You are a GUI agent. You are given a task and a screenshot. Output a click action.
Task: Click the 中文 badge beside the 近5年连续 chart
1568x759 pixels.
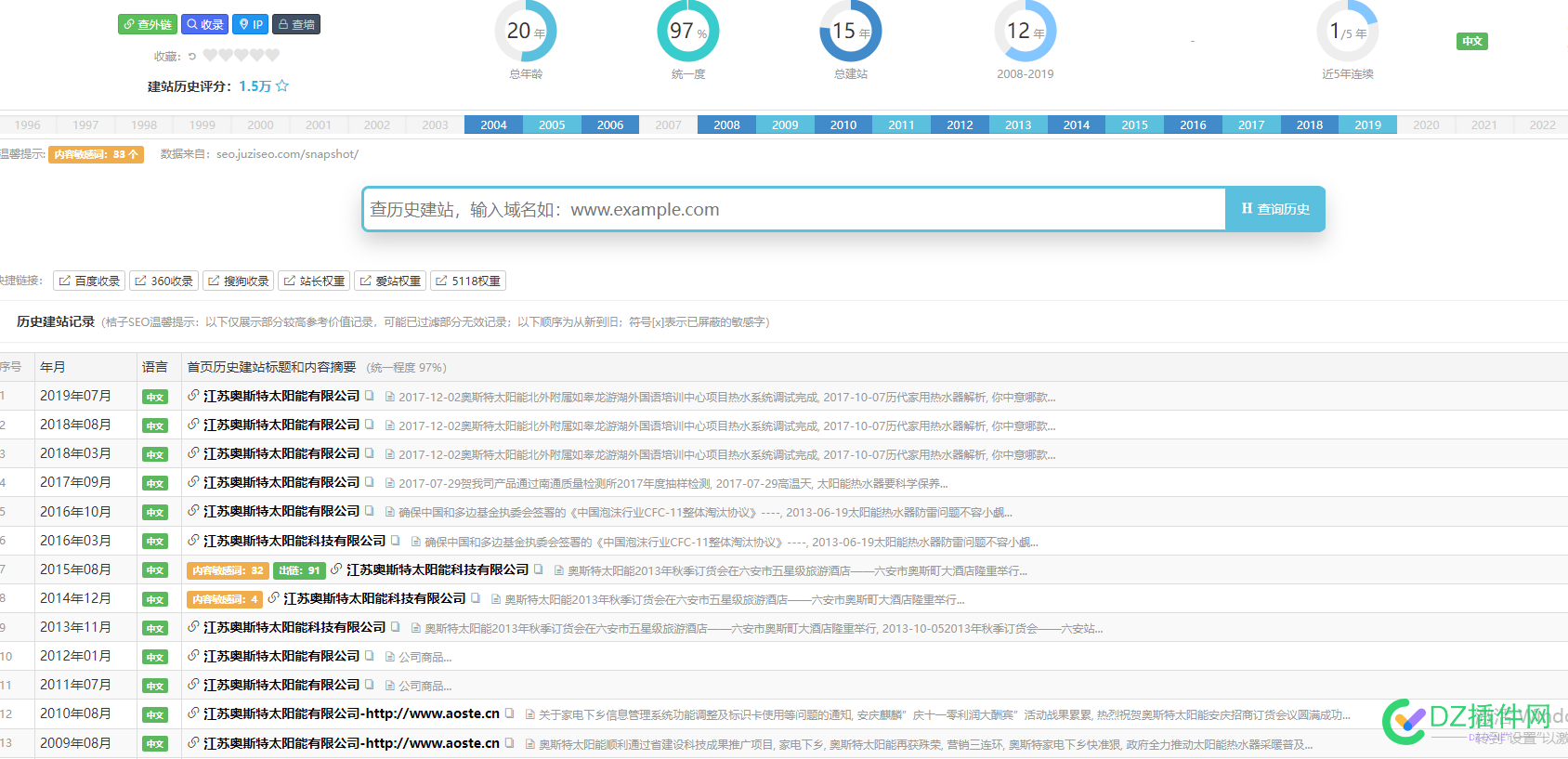1472,41
